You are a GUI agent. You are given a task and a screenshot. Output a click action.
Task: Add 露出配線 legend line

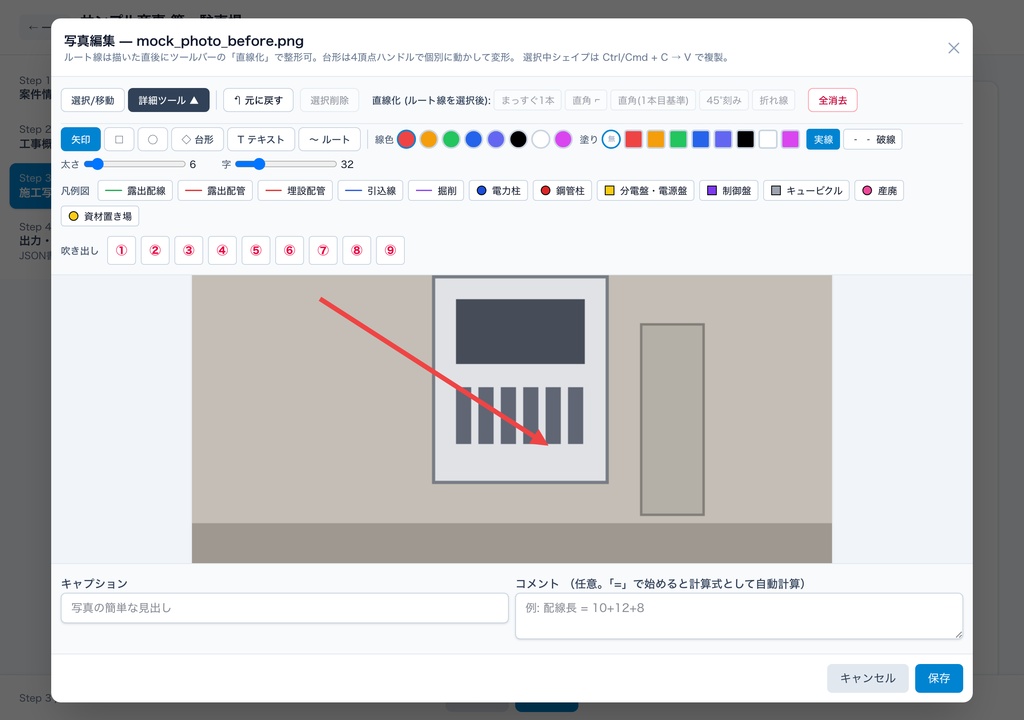pyautogui.click(x=135, y=191)
